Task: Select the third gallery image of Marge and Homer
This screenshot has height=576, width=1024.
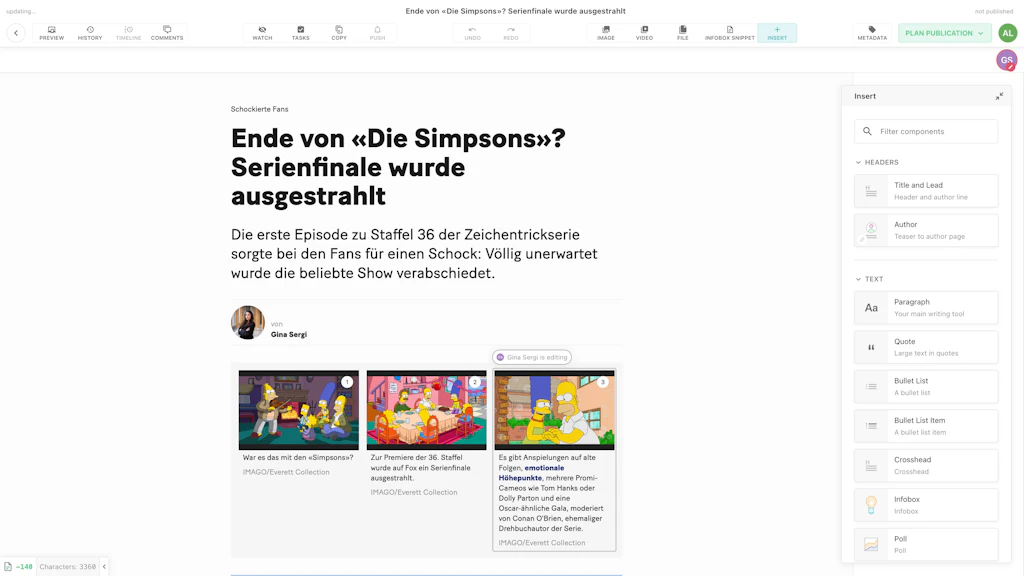Action: click(554, 410)
